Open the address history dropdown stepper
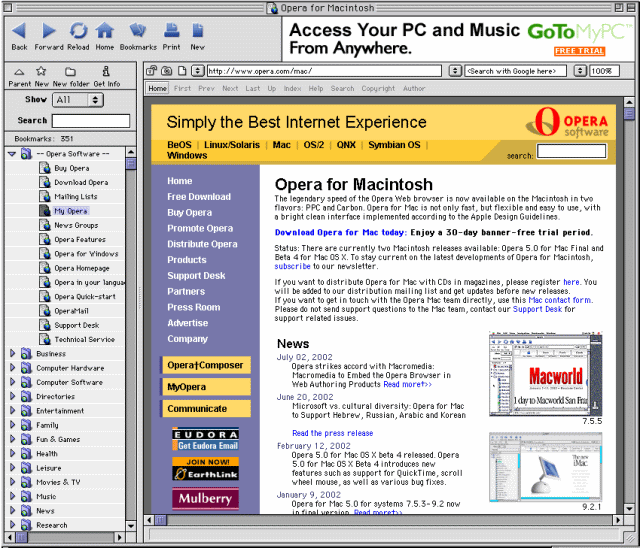Screen dimensions: 640x548 [198, 71]
